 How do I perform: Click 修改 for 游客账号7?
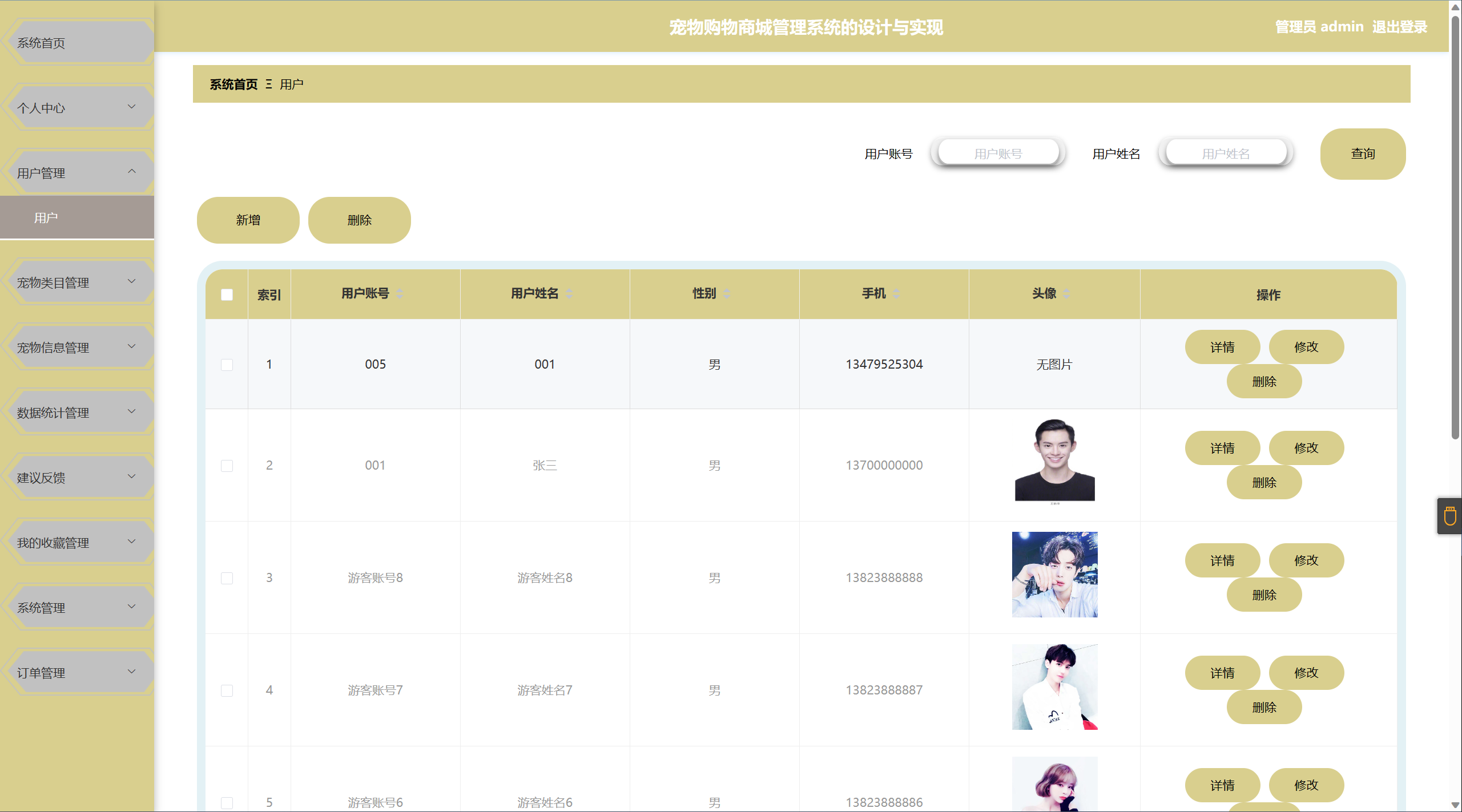coord(1306,673)
